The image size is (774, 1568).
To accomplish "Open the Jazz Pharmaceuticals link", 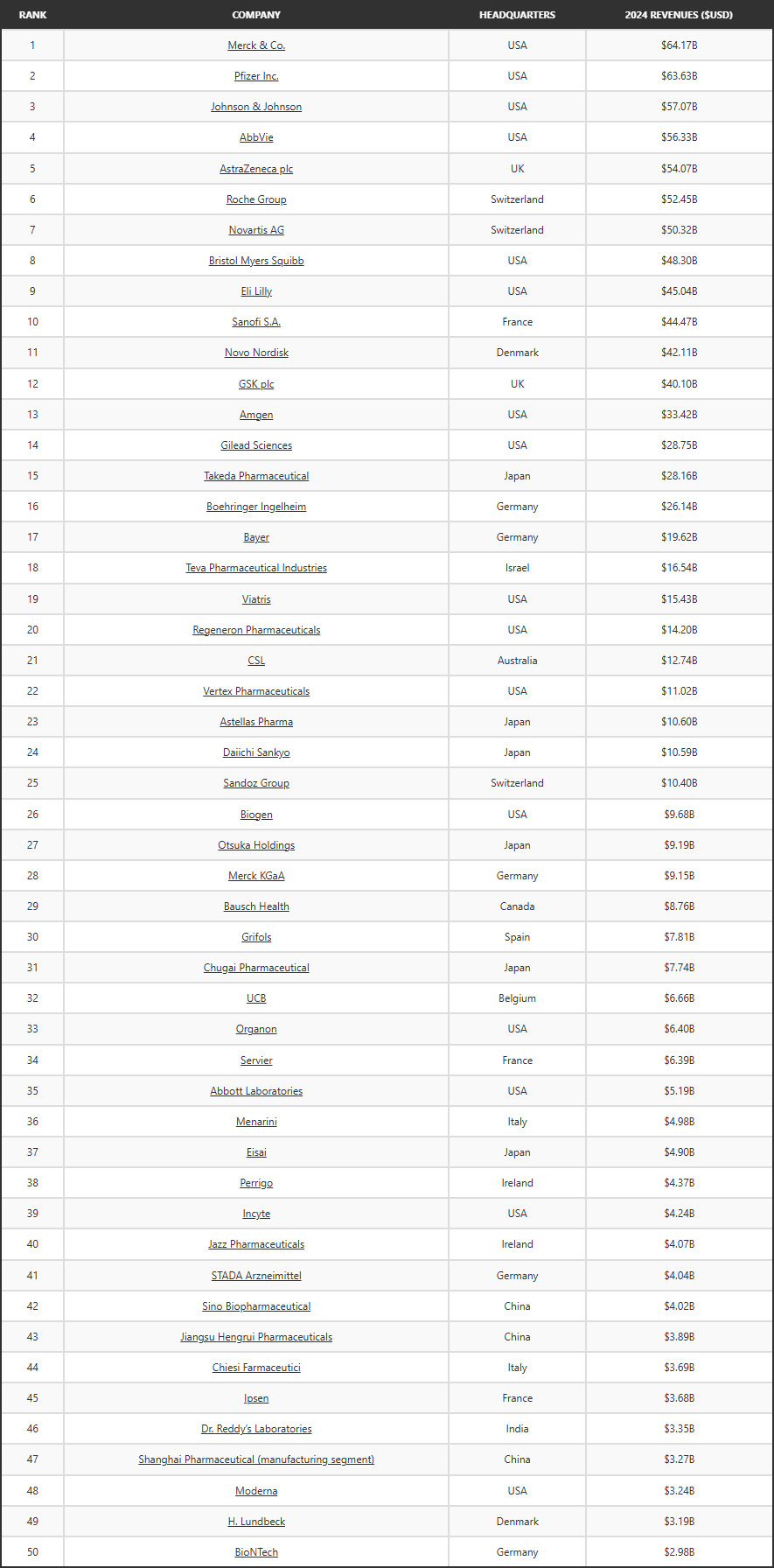I will [x=256, y=1244].
